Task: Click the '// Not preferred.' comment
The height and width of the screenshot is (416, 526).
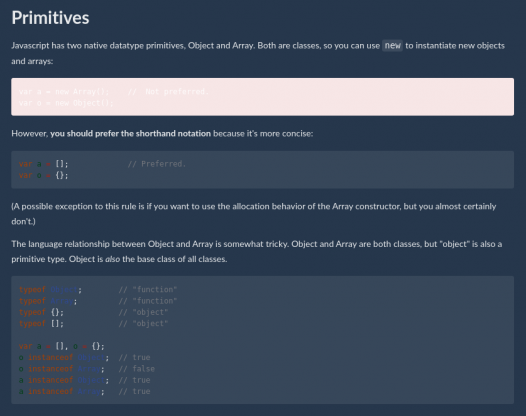Action: [x=168, y=92]
